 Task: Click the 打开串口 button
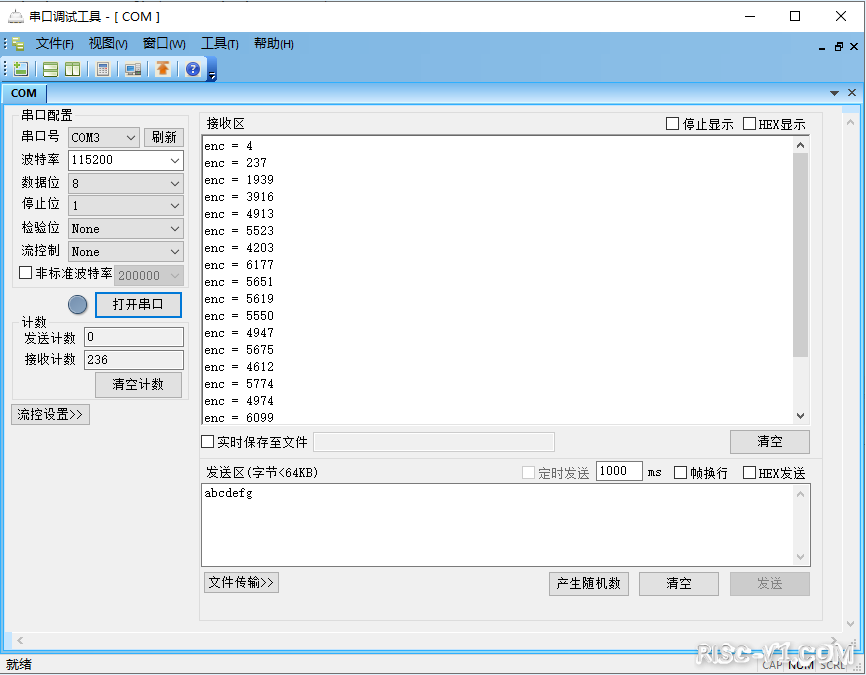pyautogui.click(x=138, y=304)
